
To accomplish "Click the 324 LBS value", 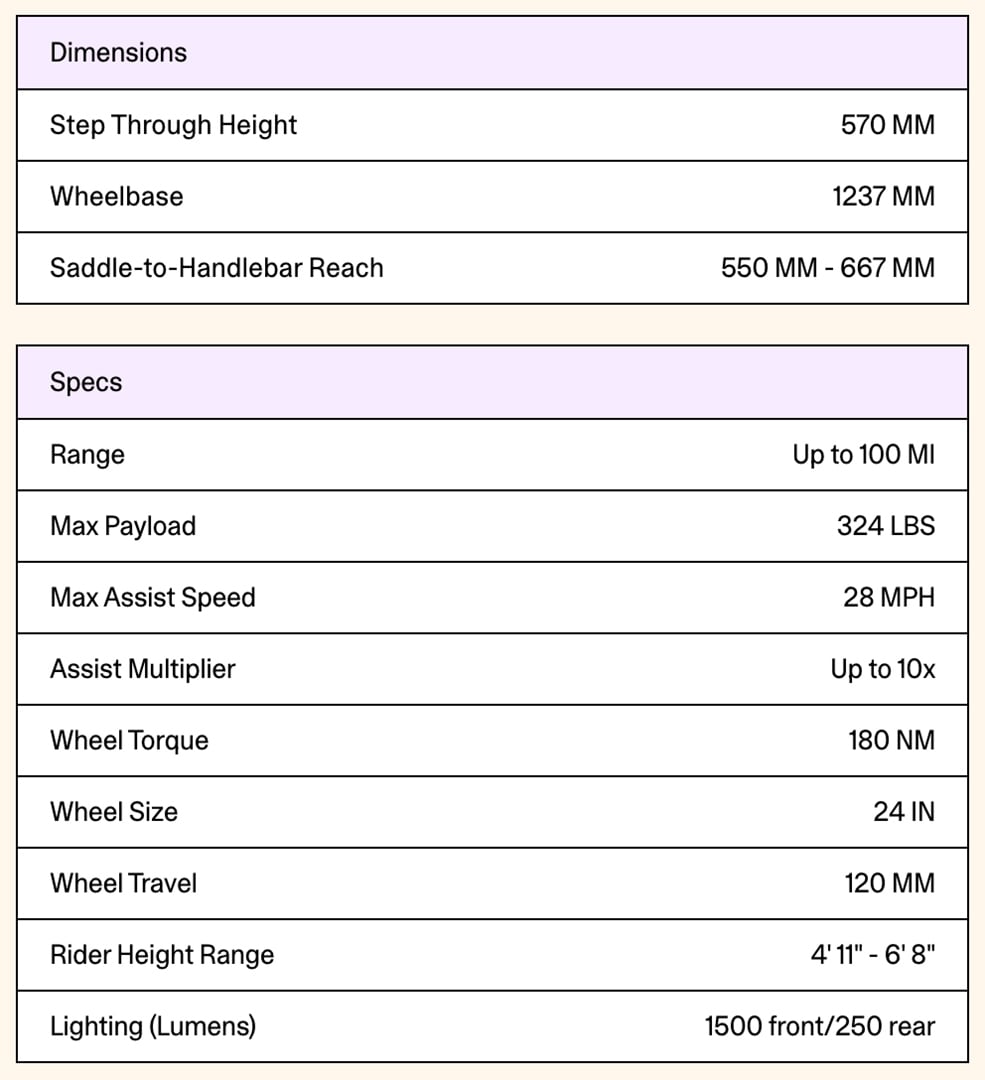I will point(885,526).
